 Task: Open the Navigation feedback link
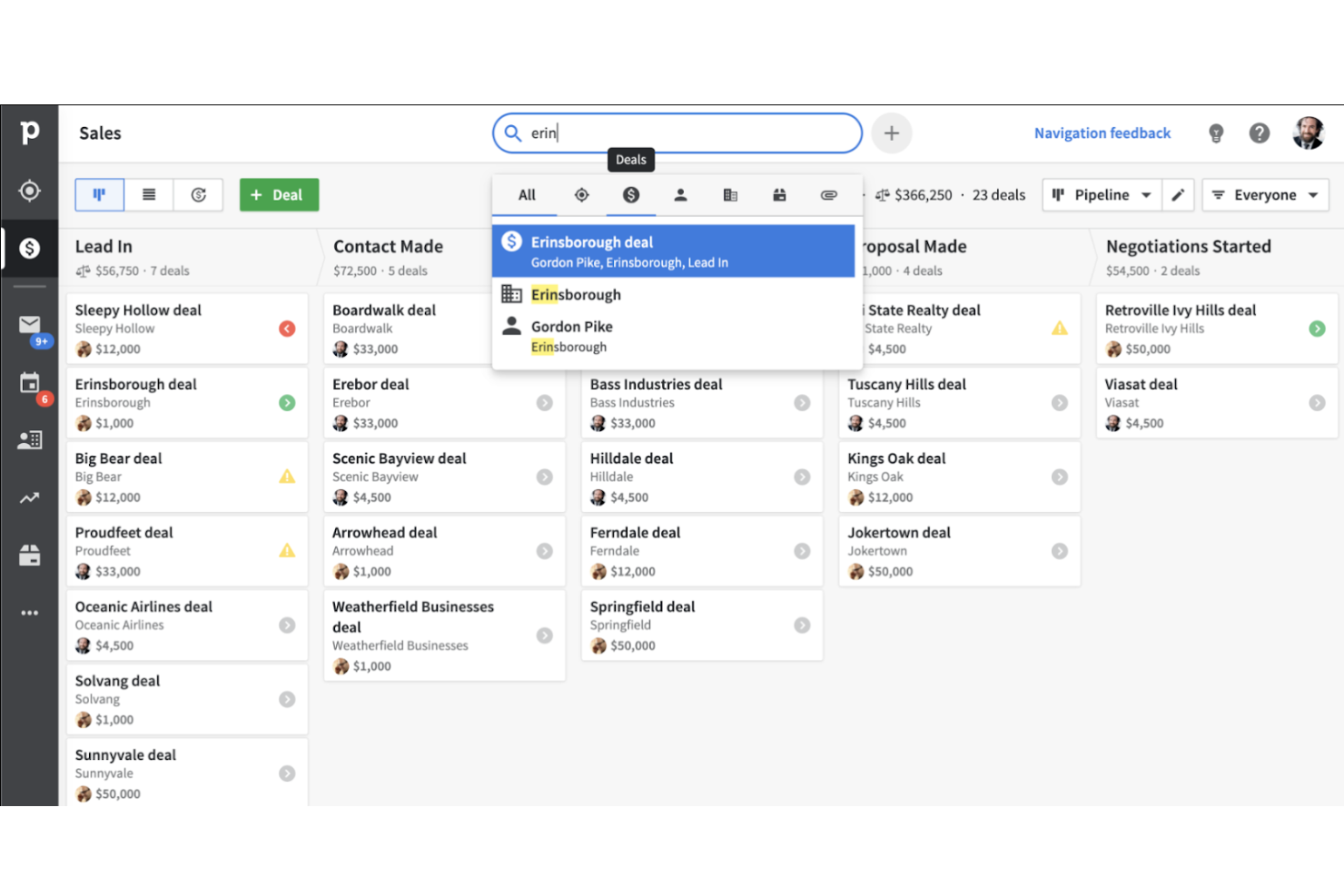click(1102, 133)
